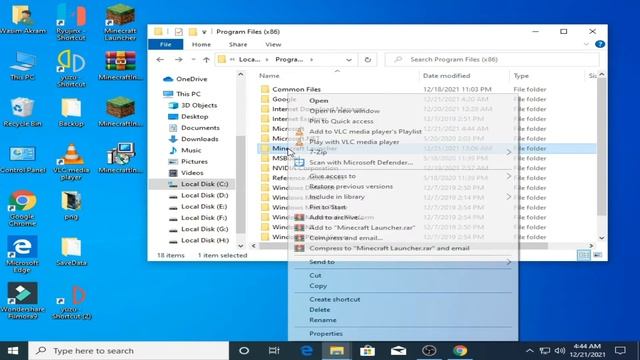Click Cortana circle on taskbar
This screenshot has height=360, width=640.
244,351
